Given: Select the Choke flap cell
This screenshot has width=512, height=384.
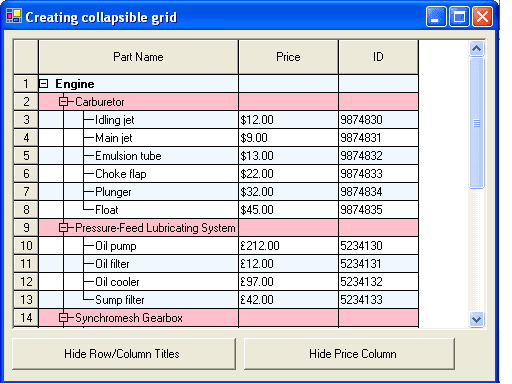Looking at the screenshot, I should pyautogui.click(x=139, y=174).
